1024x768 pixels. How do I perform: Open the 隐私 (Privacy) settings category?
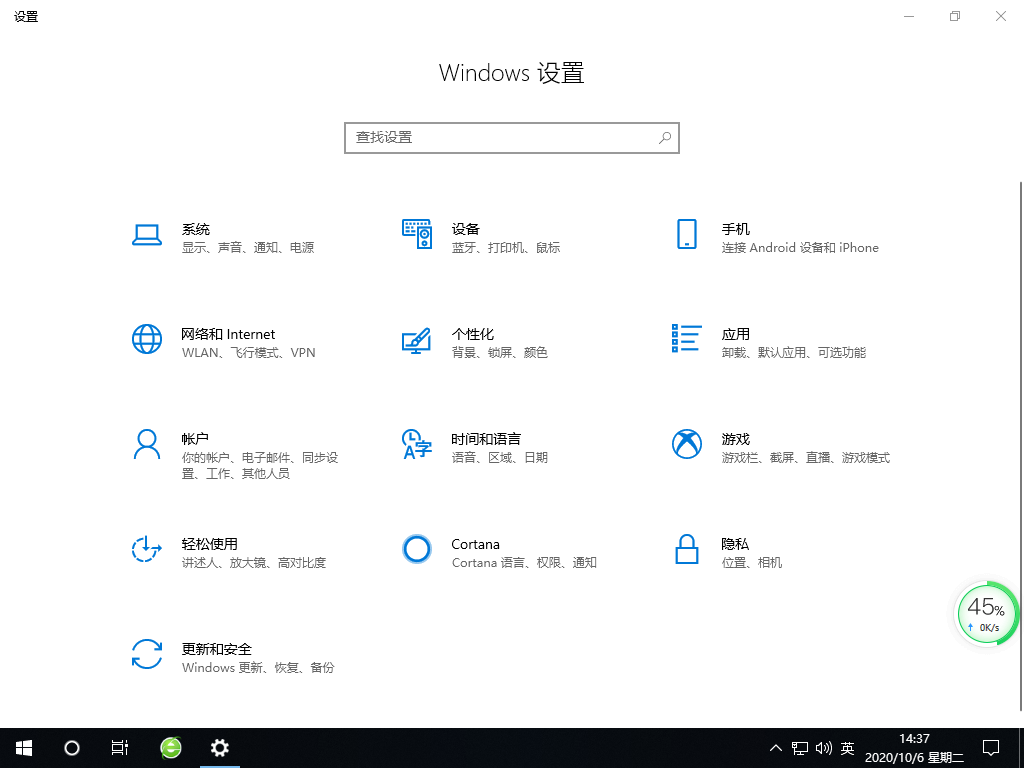(x=736, y=552)
